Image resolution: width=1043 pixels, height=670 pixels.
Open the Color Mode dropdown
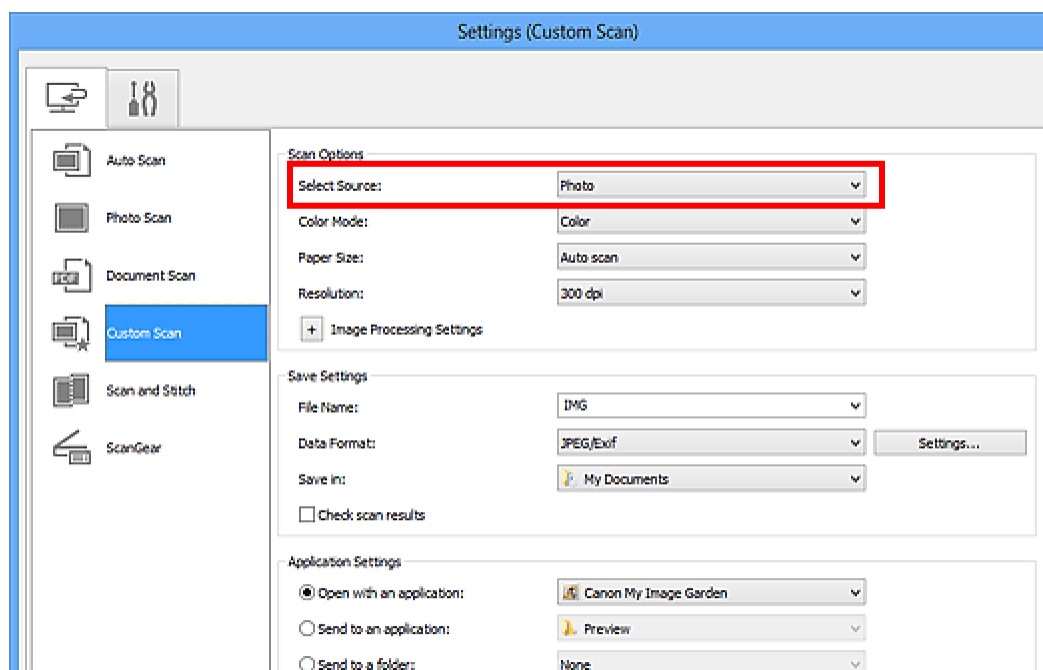click(710, 221)
